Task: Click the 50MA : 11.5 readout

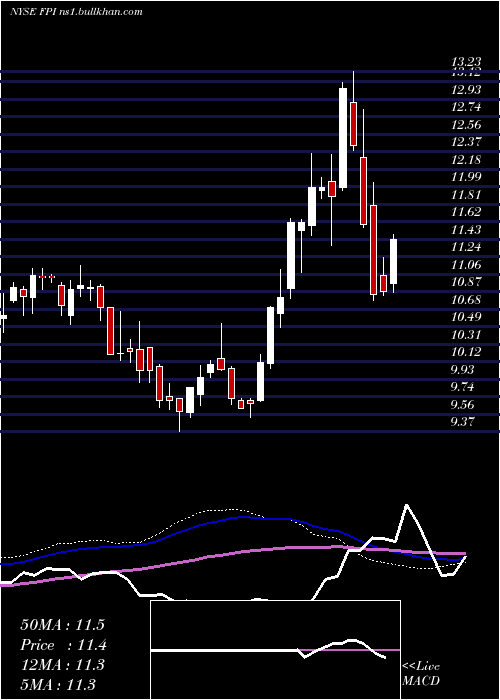Action: coord(62,625)
